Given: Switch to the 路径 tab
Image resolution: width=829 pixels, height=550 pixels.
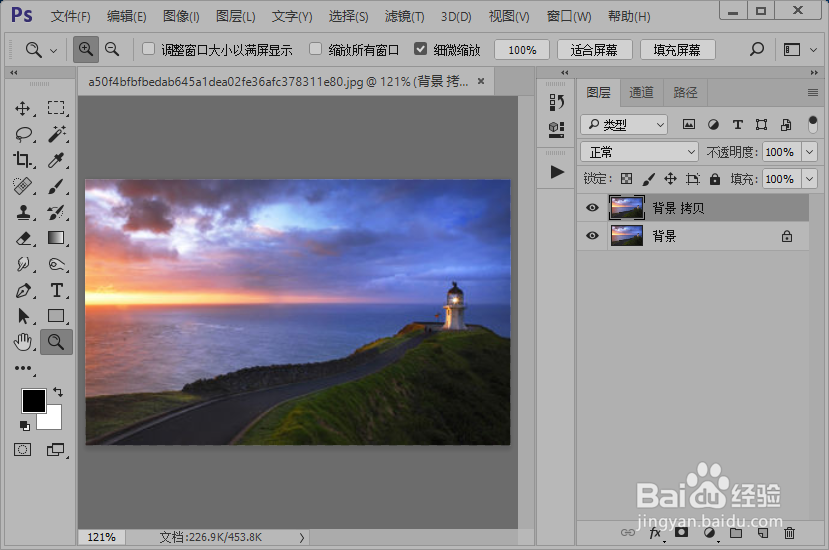Looking at the screenshot, I should click(685, 93).
